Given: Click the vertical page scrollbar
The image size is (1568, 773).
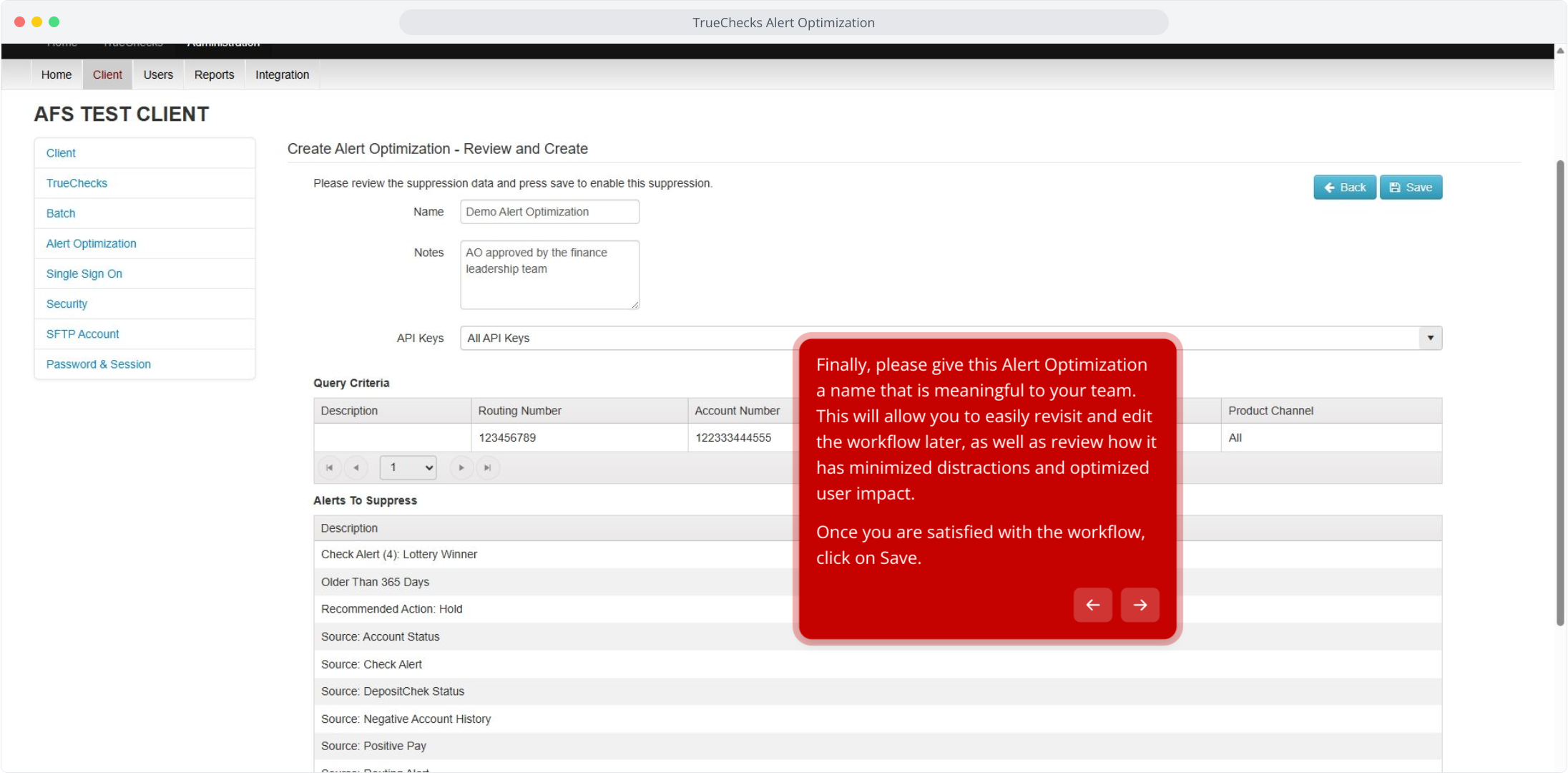Looking at the screenshot, I should pos(1560,394).
